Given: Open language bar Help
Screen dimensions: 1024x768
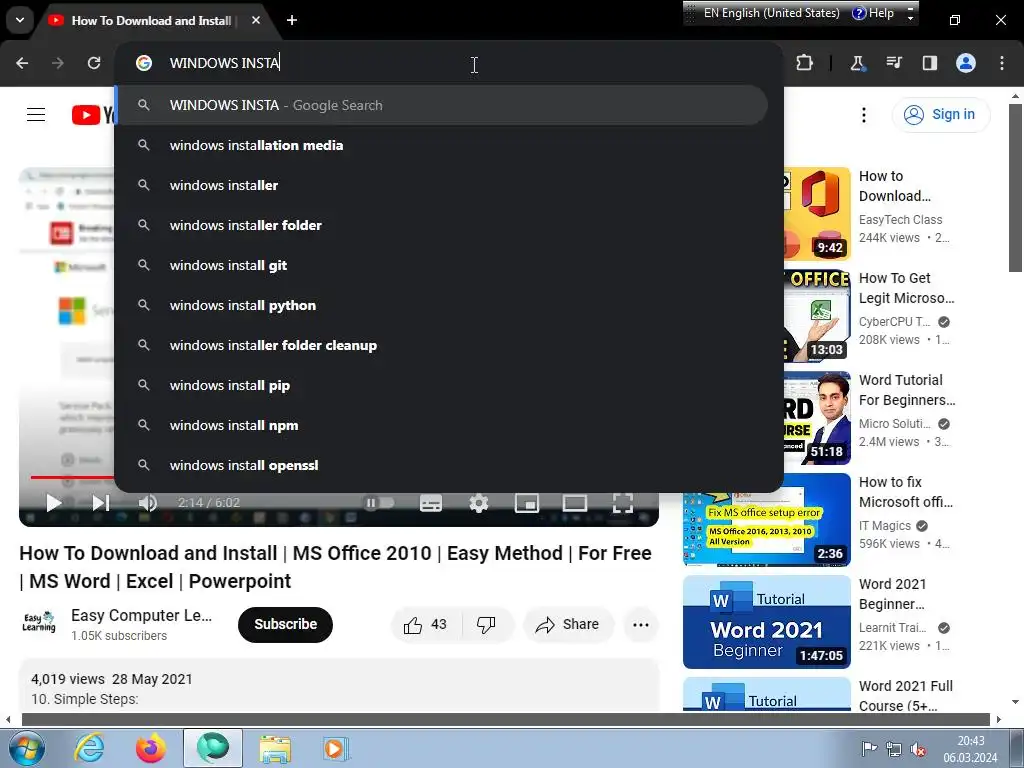Looking at the screenshot, I should (874, 13).
